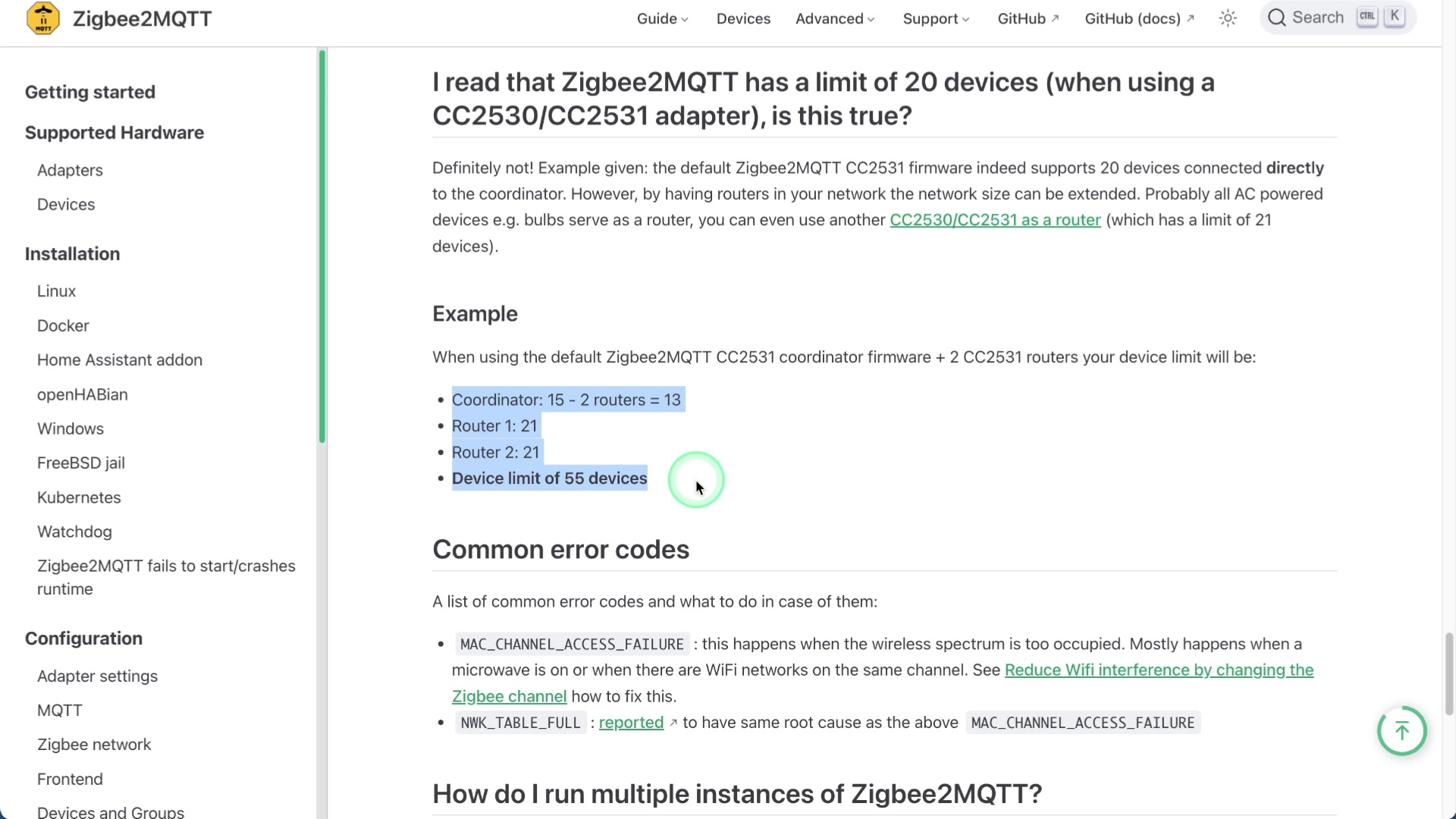Open the Home Assistant addon page
The width and height of the screenshot is (1456, 819).
point(119,360)
